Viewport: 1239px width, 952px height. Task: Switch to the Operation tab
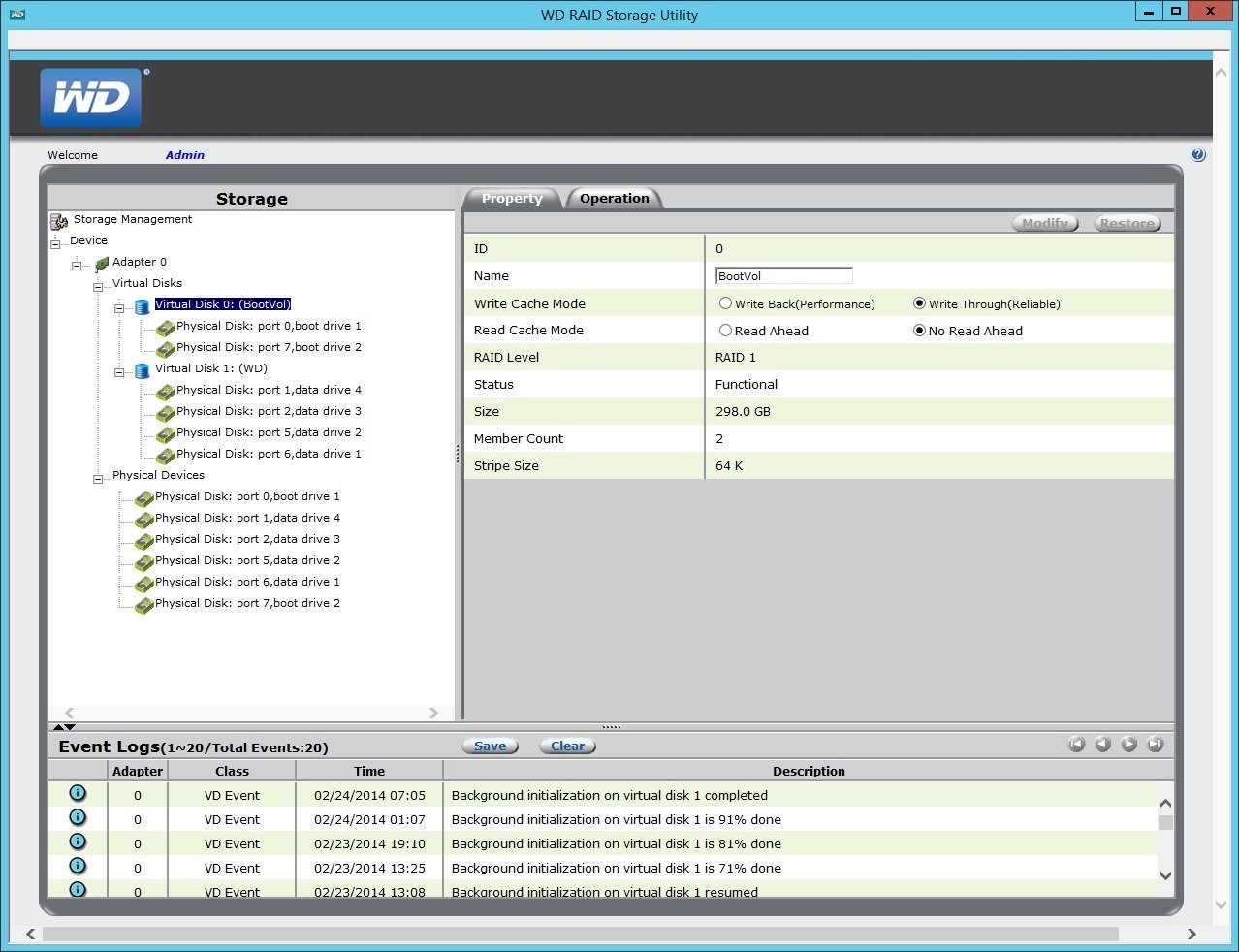[615, 199]
